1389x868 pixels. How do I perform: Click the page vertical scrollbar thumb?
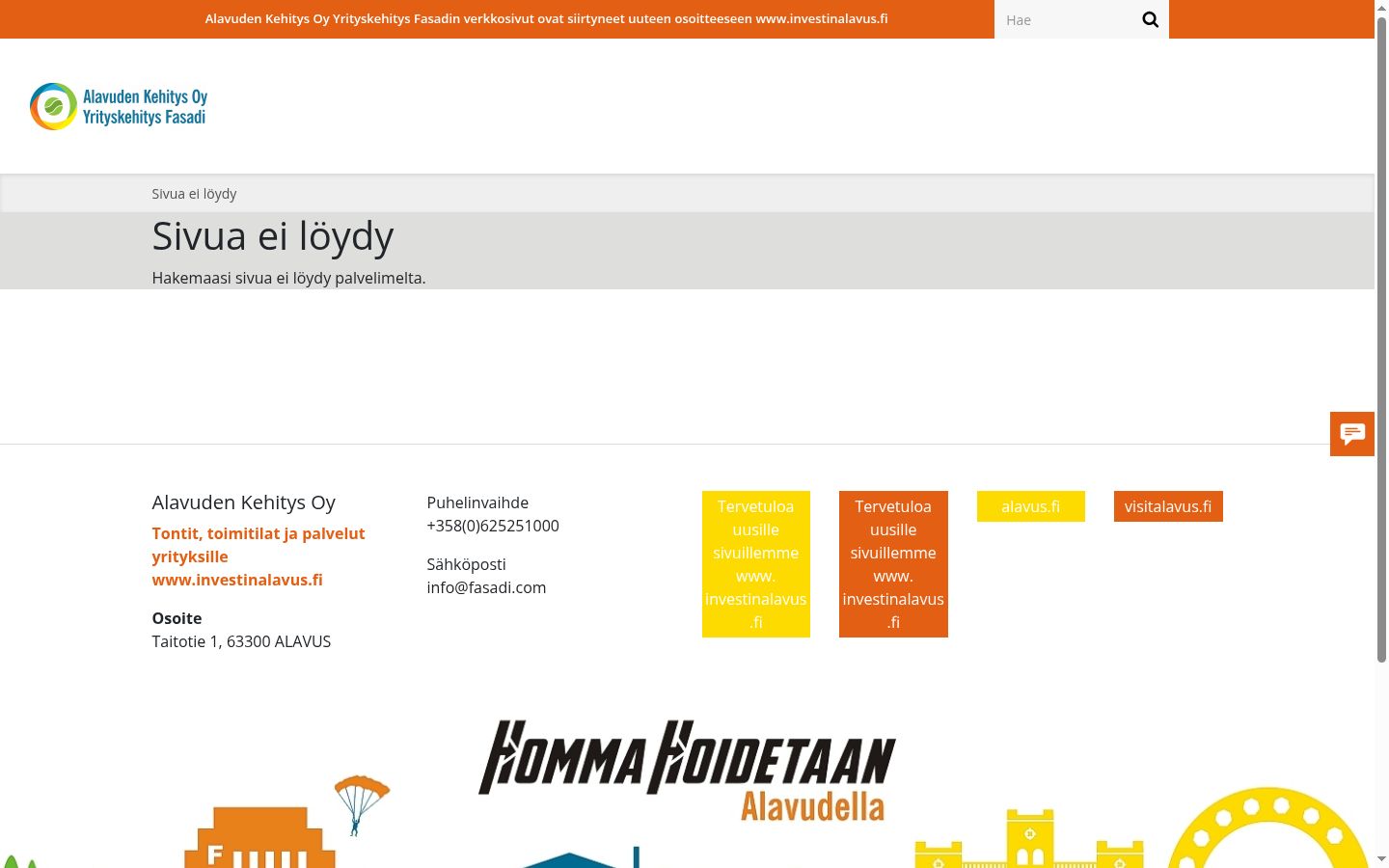[x=1381, y=339]
